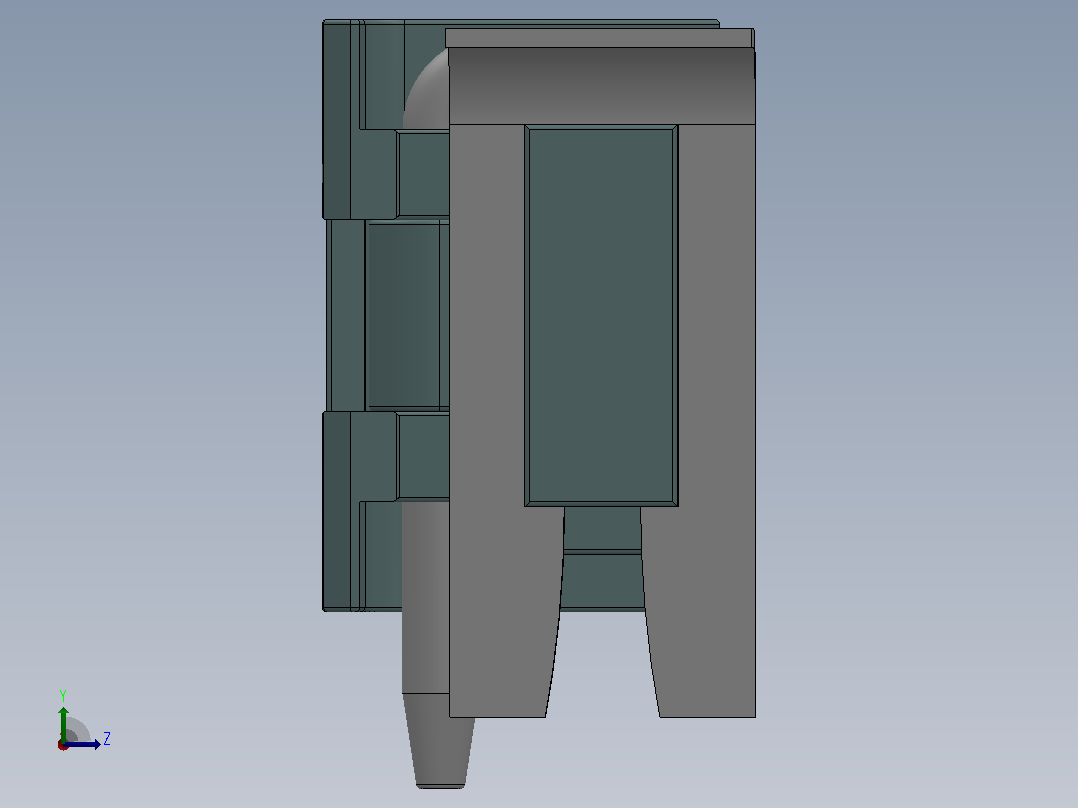Select the lower-left dark green block face
Screen dimensions: 1078x808
(x=336, y=510)
